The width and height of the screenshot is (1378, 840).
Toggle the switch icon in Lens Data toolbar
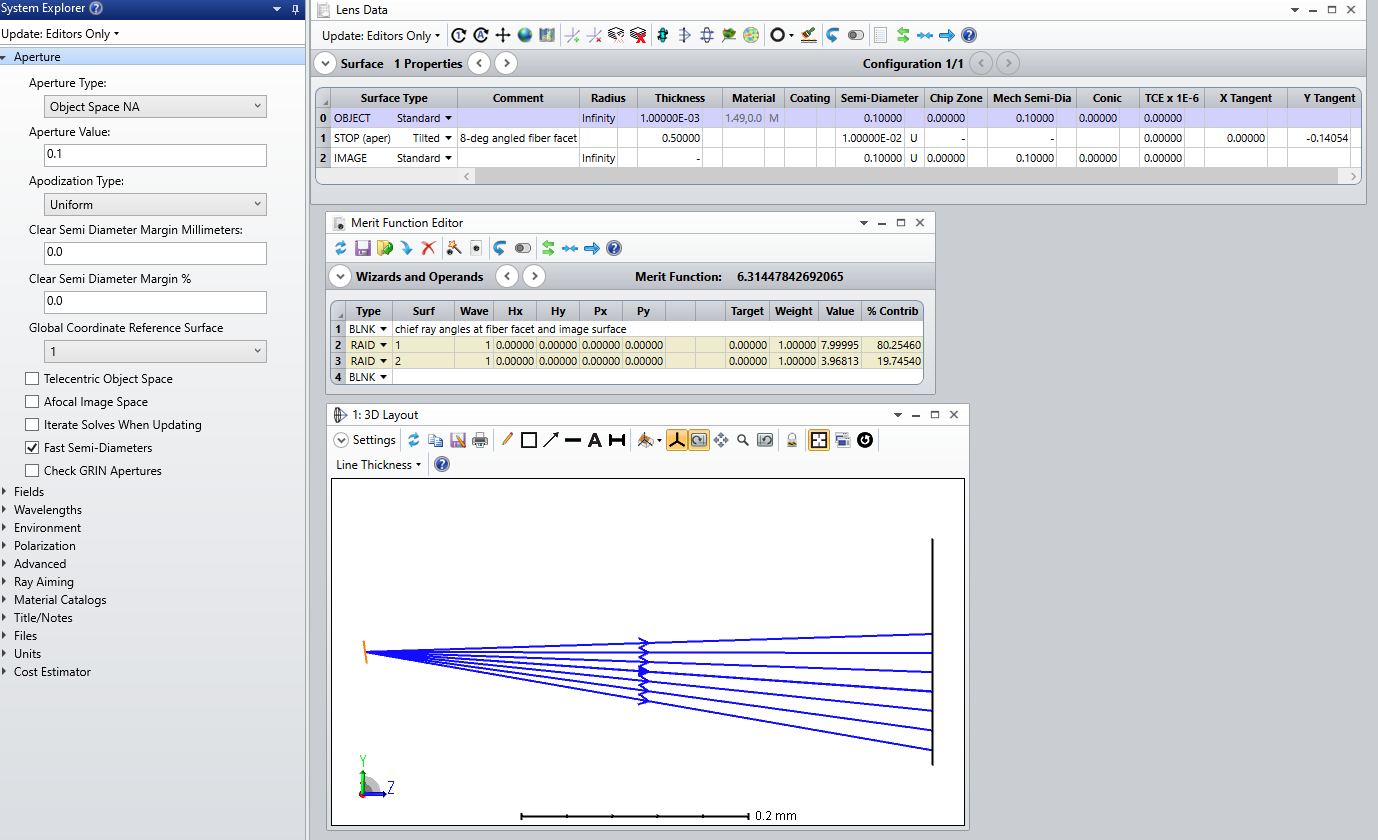(855, 35)
